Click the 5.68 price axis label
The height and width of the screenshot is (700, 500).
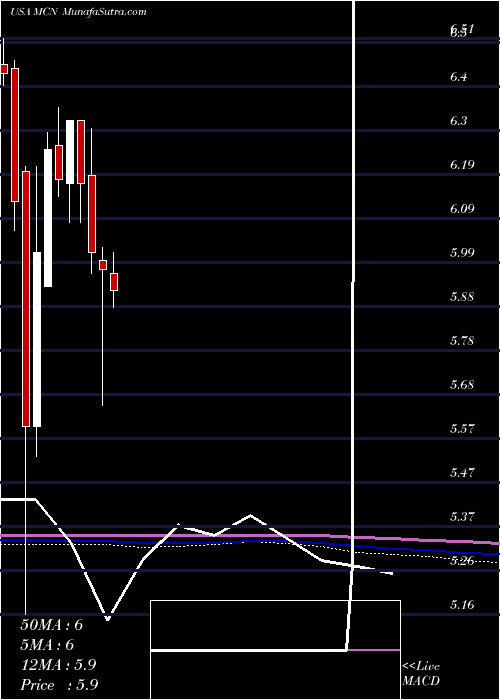462,385
